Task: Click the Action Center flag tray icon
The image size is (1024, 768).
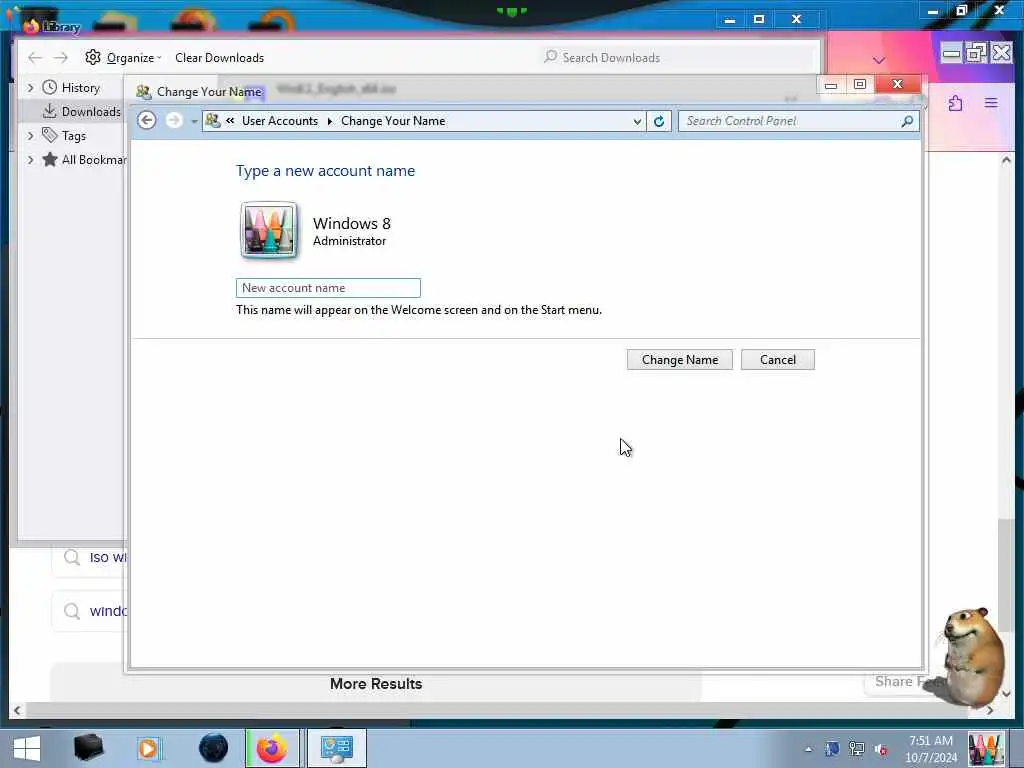Action: coord(832,749)
